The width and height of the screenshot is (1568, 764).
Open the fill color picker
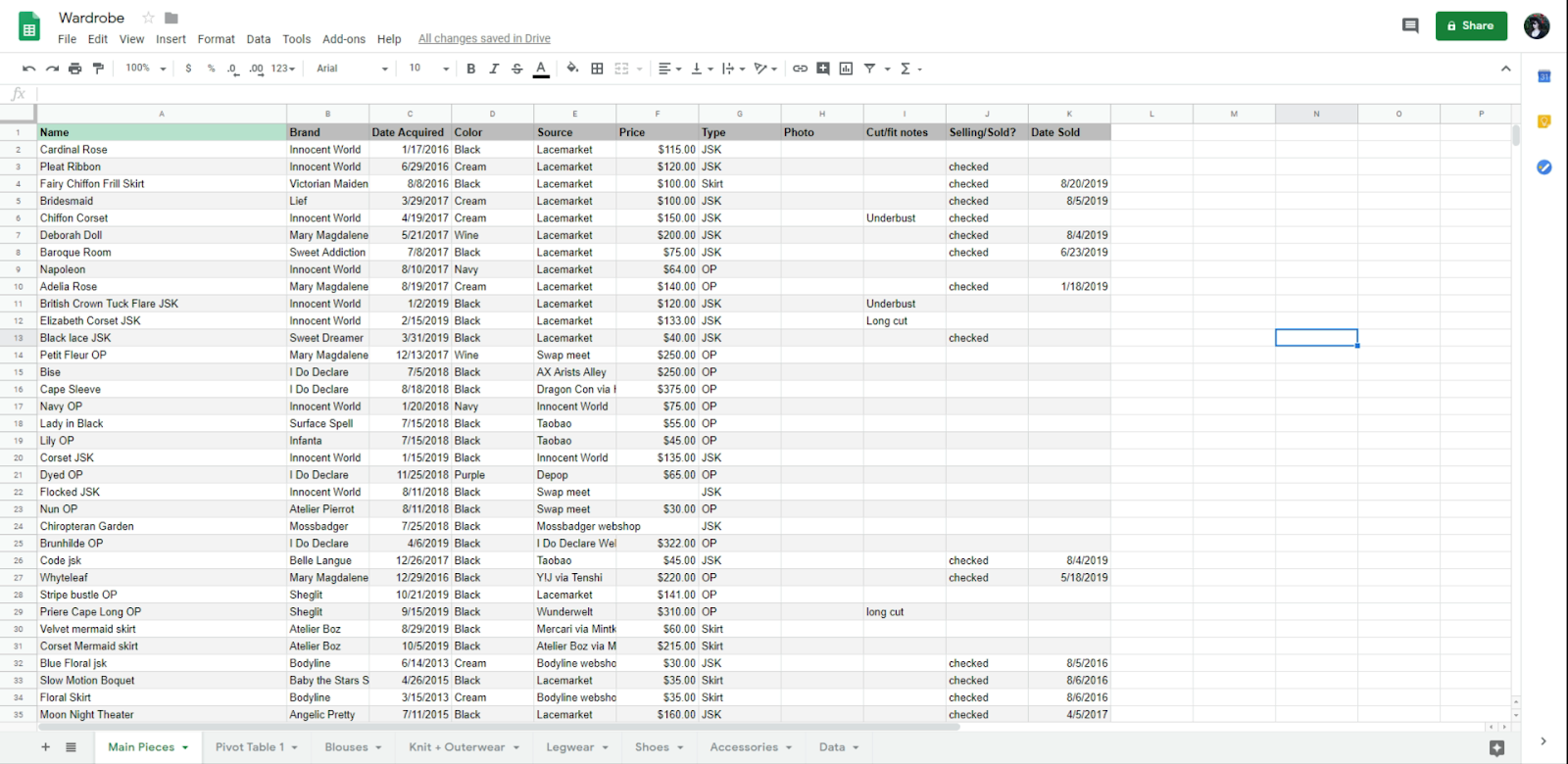[572, 69]
